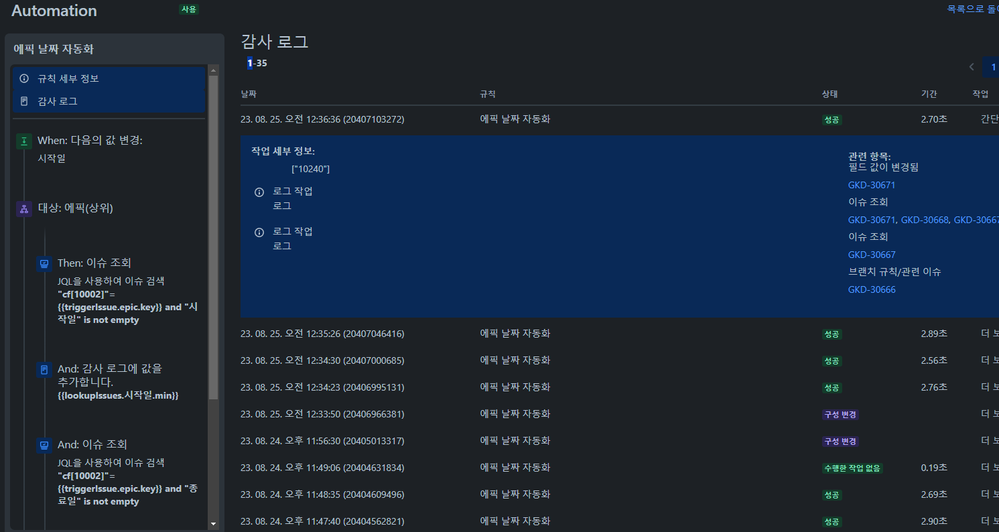This screenshot has width=999, height=532.
Task: Open 규칙 세부 정보 section
Action: pos(108,78)
